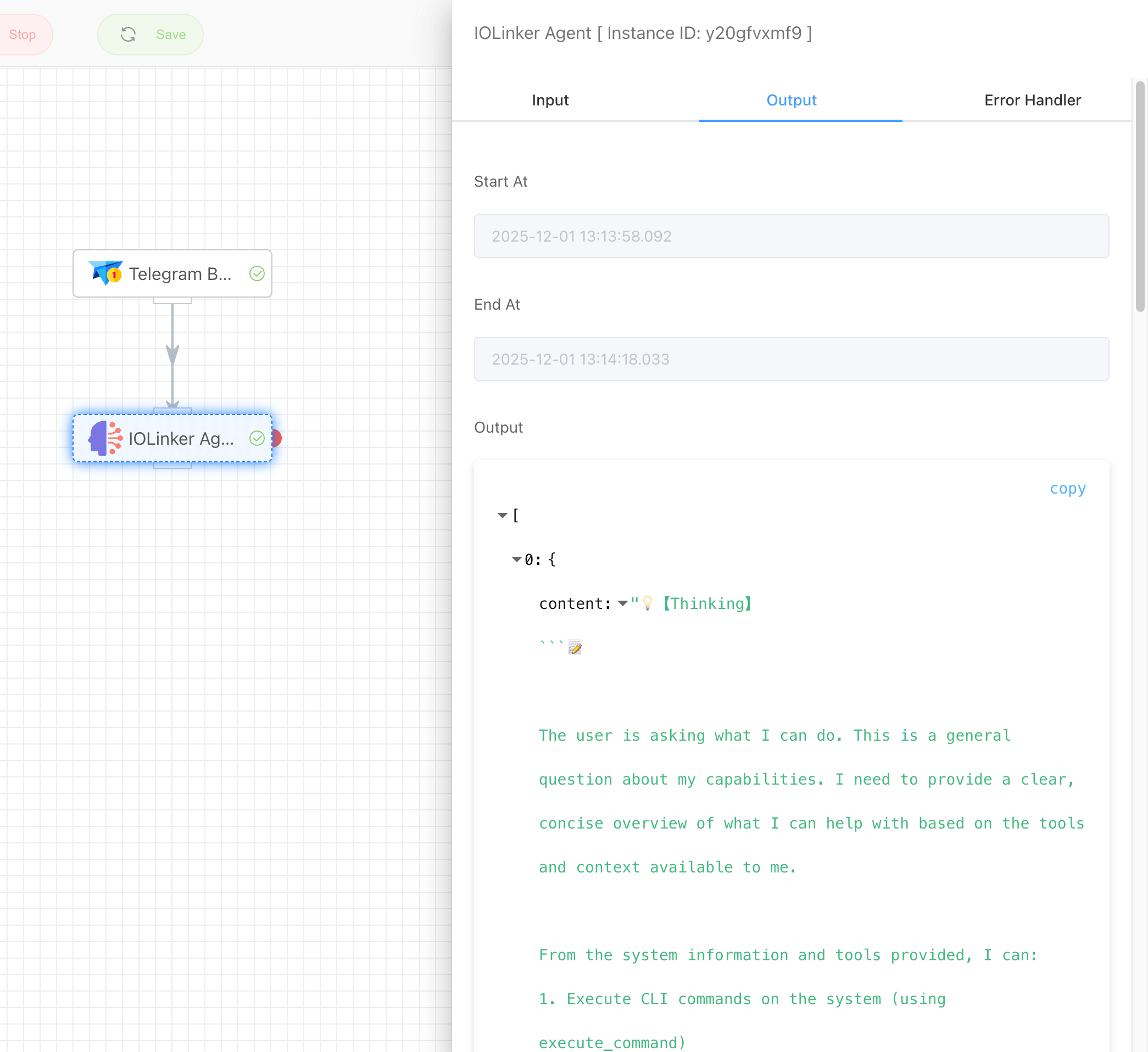
Task: Copy the output JSON
Action: [x=1067, y=489]
